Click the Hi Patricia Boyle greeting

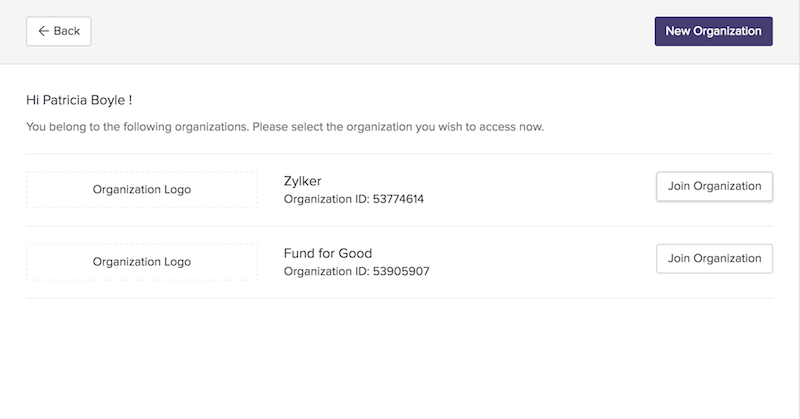[79, 101]
